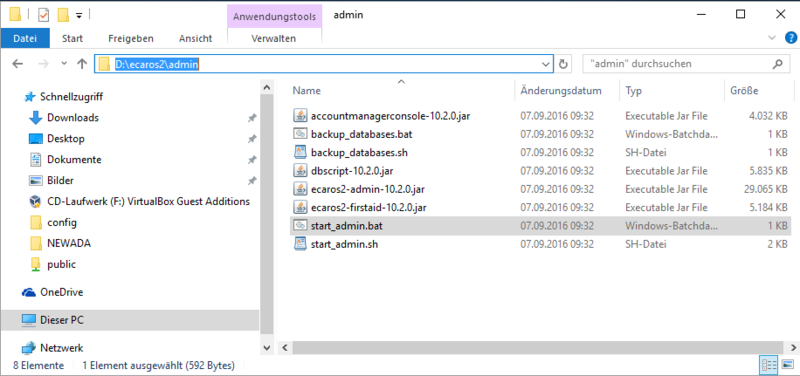
Task: Unpin Desktop from Schnellzugriff
Action: (x=252, y=139)
